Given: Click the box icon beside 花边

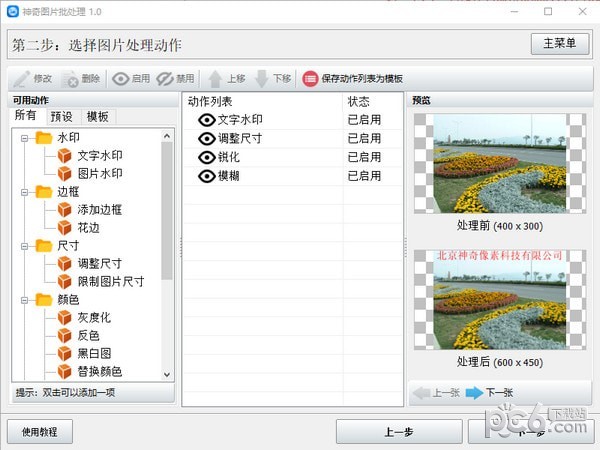Looking at the screenshot, I should point(64,227).
